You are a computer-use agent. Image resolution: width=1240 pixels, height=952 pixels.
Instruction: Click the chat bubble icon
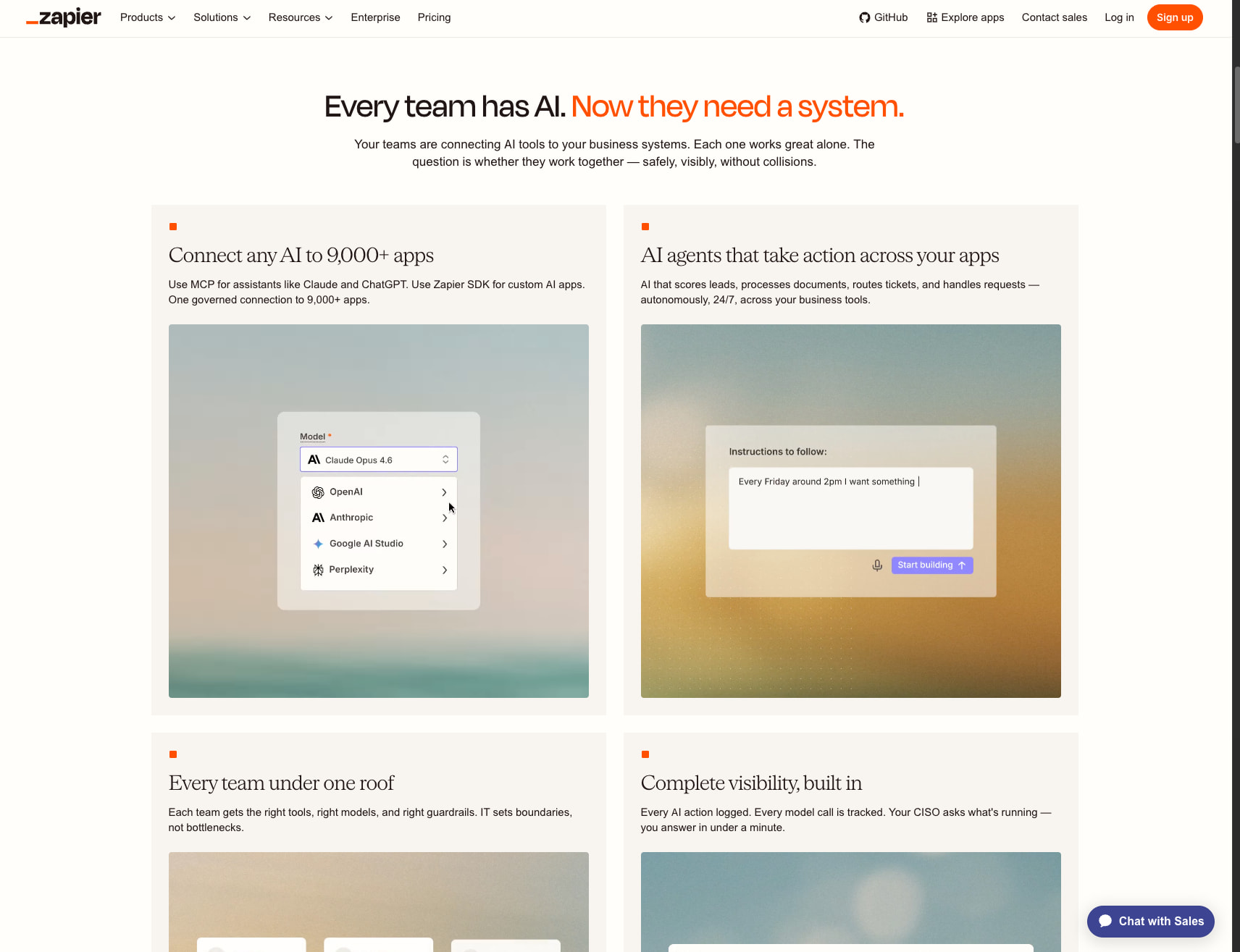coord(1105,921)
